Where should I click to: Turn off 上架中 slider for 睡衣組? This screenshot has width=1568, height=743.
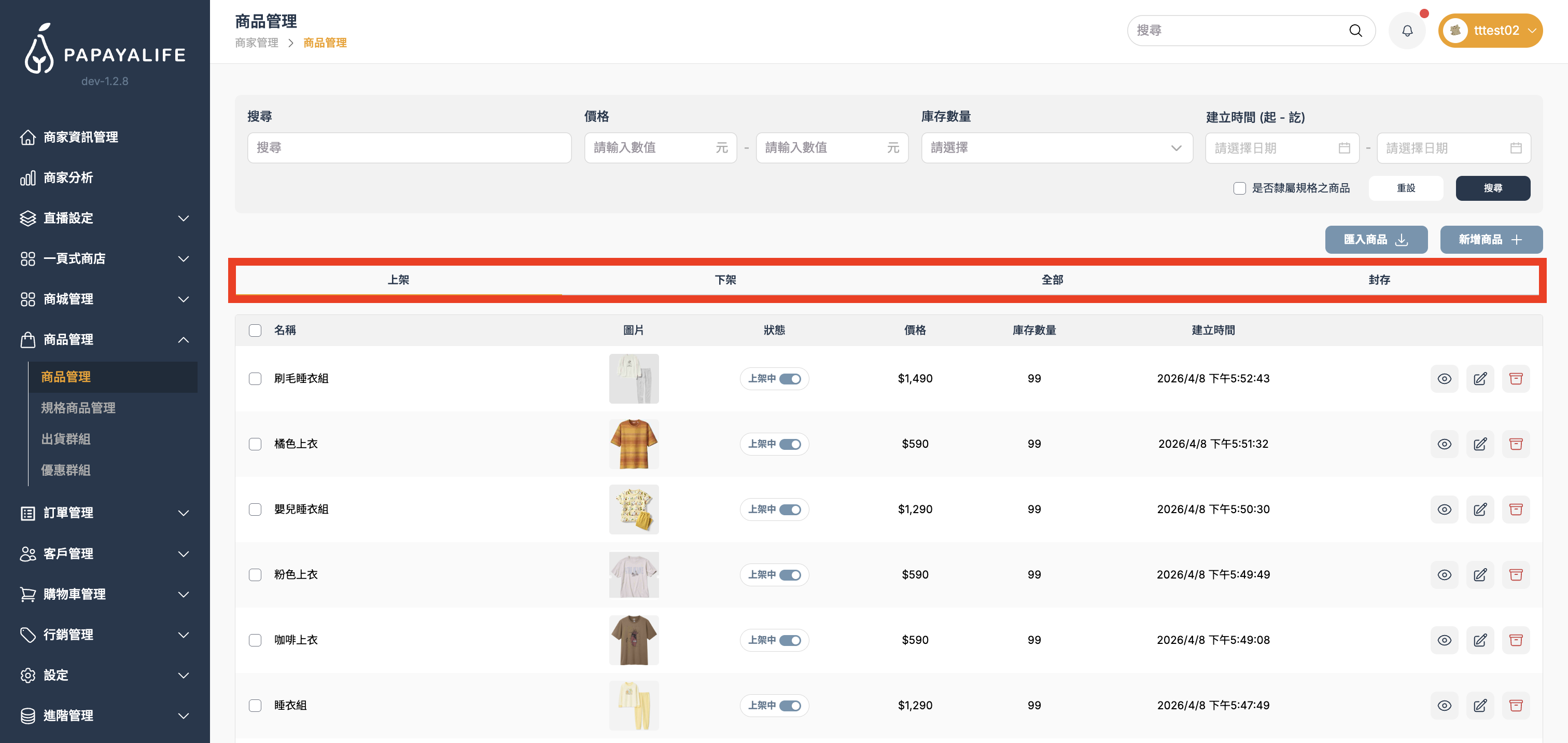(790, 705)
